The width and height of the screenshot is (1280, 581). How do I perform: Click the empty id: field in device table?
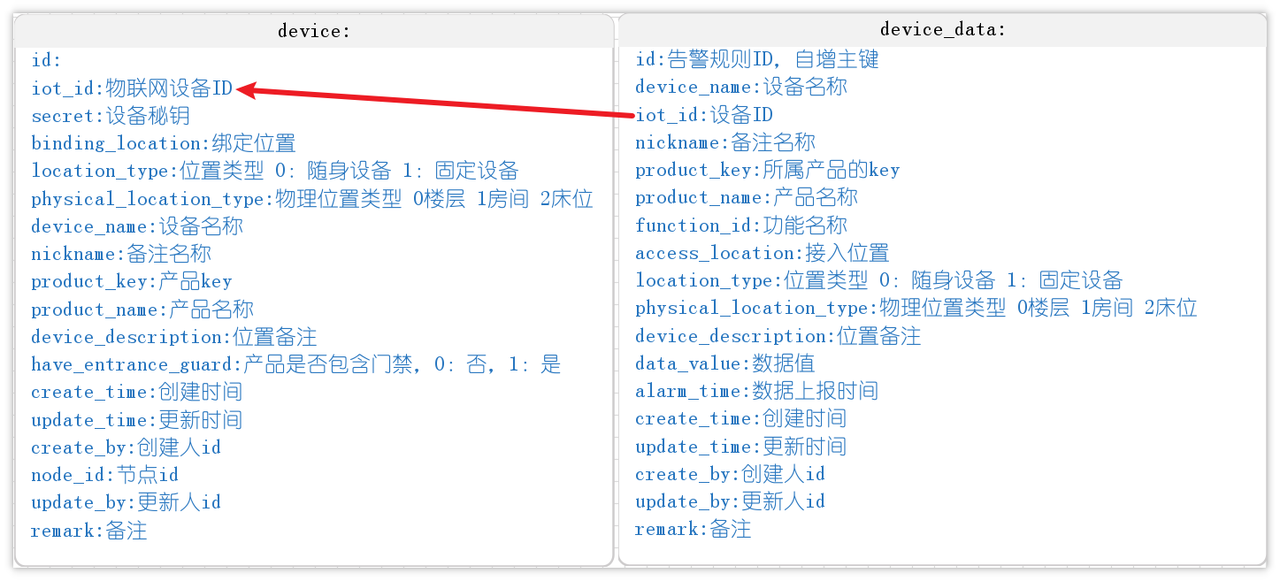pos(46,61)
